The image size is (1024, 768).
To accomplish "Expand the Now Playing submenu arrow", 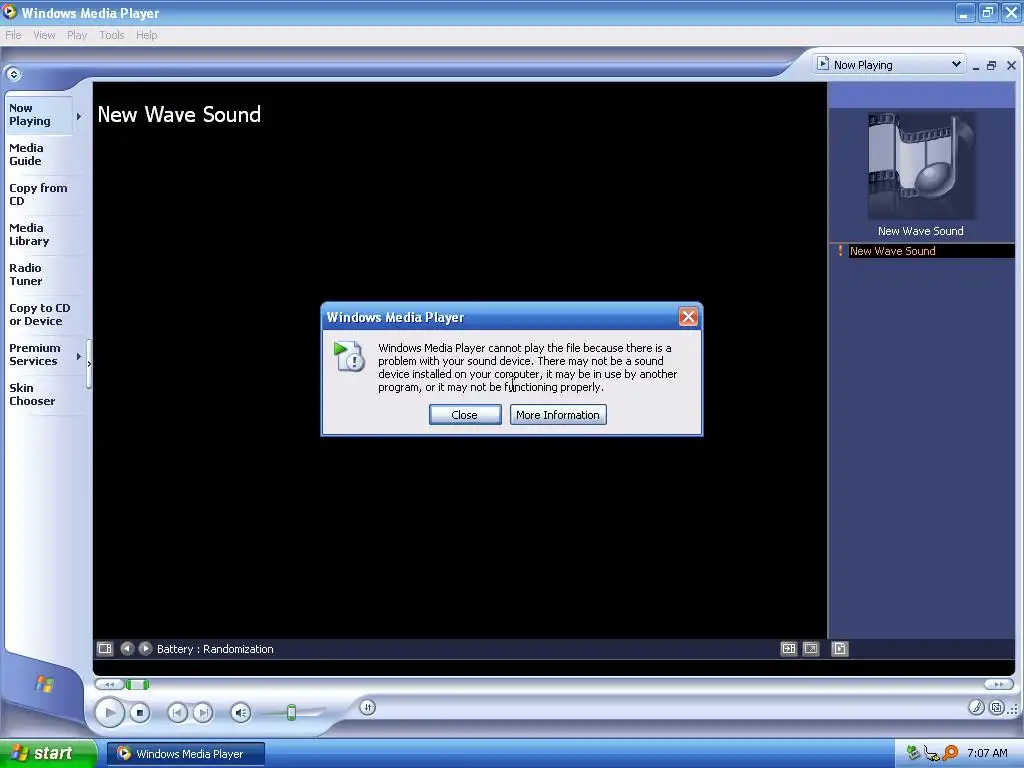I will [78, 116].
